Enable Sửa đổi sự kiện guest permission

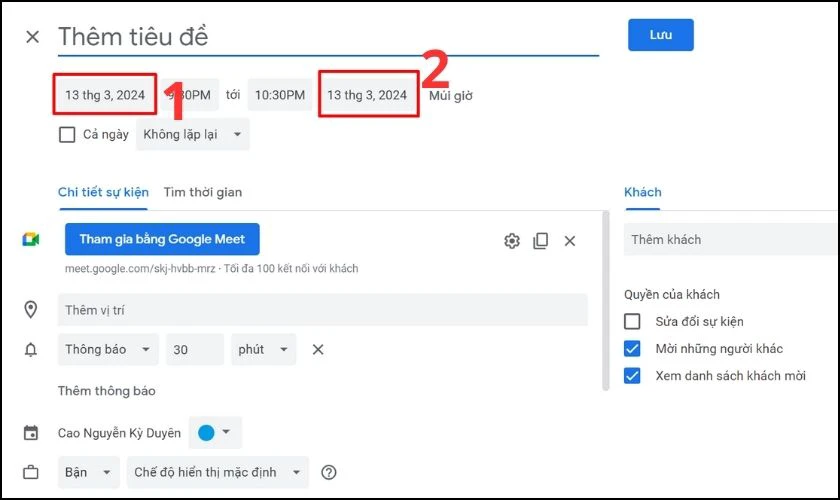pos(632,322)
